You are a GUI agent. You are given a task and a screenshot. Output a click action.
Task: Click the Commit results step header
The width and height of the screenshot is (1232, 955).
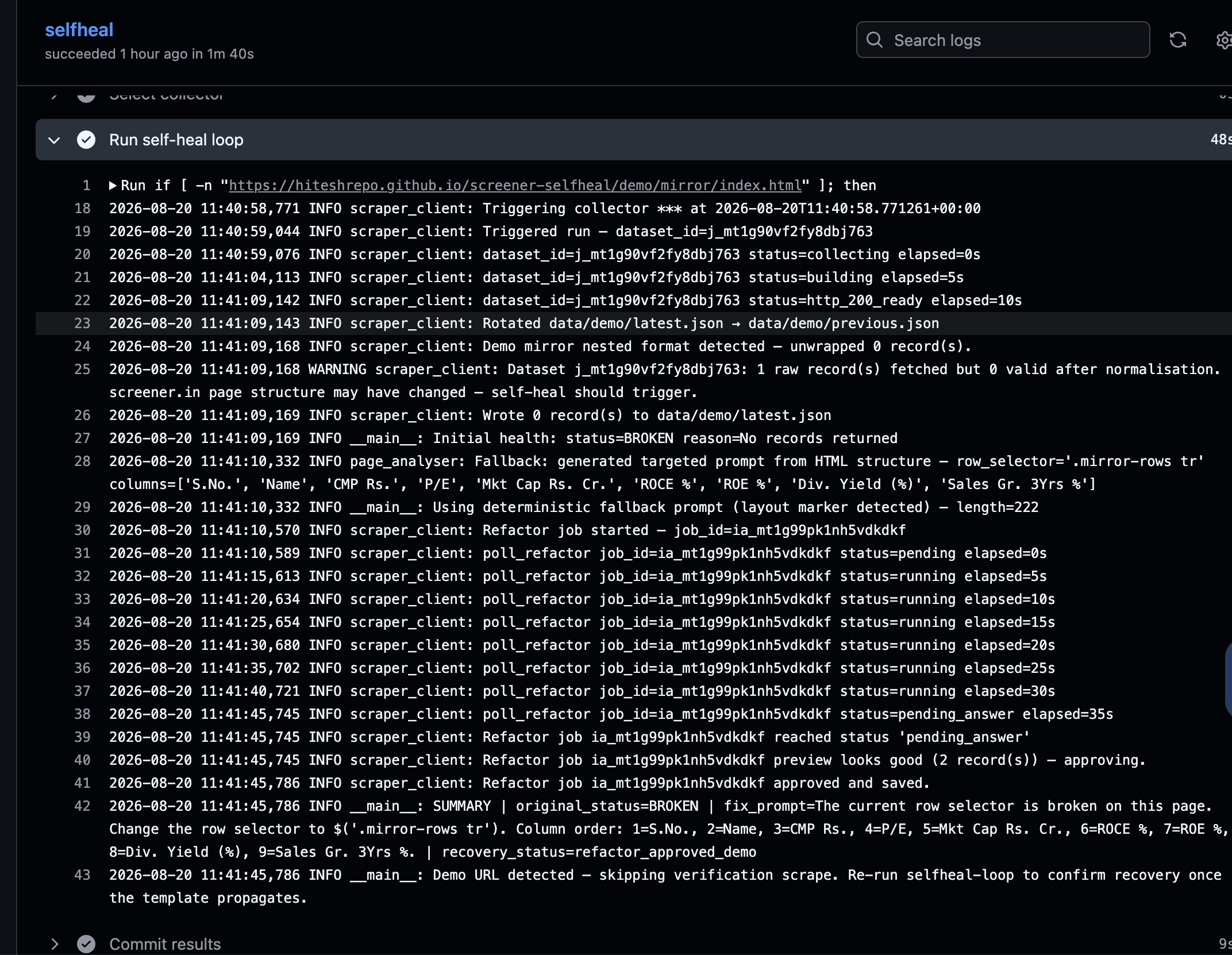(633, 944)
